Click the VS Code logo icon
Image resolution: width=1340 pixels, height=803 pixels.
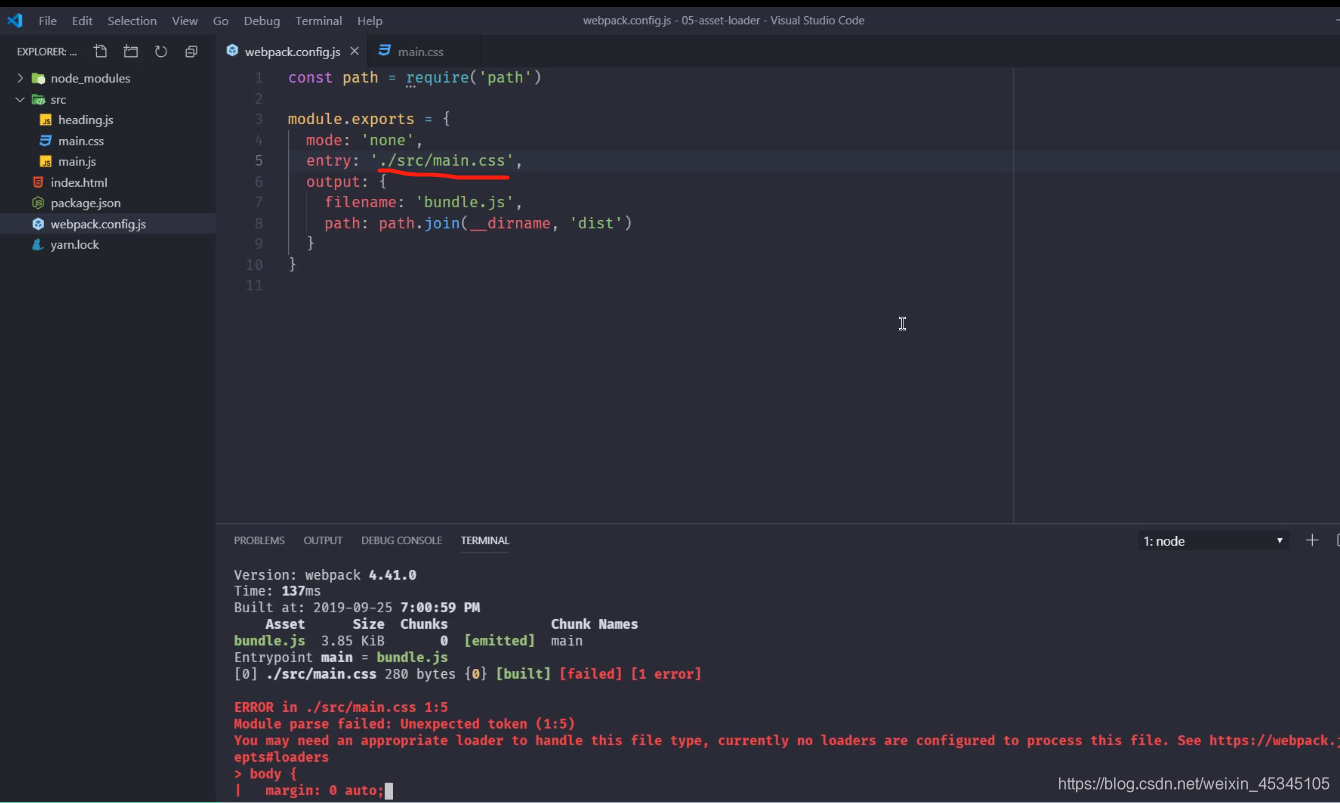[x=14, y=20]
